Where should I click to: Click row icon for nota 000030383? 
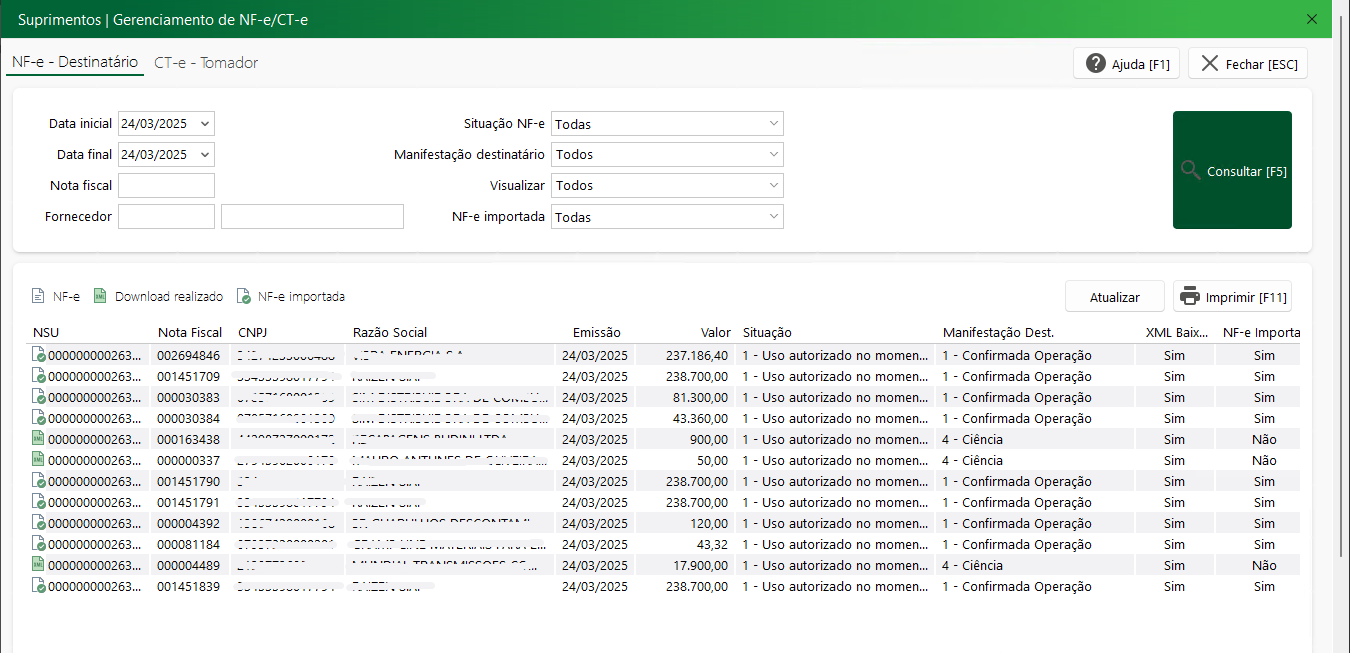click(x=39, y=397)
